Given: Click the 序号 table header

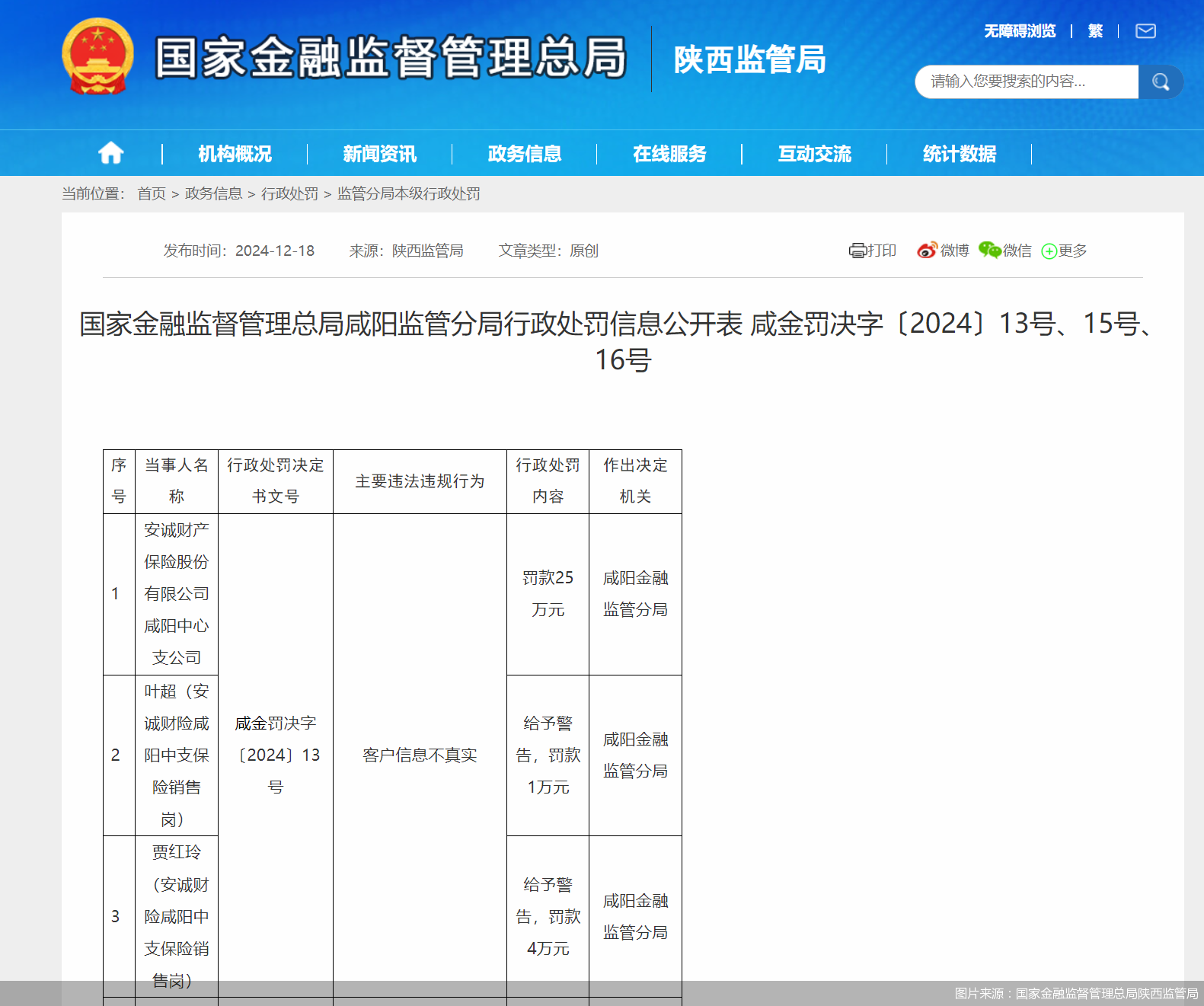Looking at the screenshot, I should pos(119,481).
